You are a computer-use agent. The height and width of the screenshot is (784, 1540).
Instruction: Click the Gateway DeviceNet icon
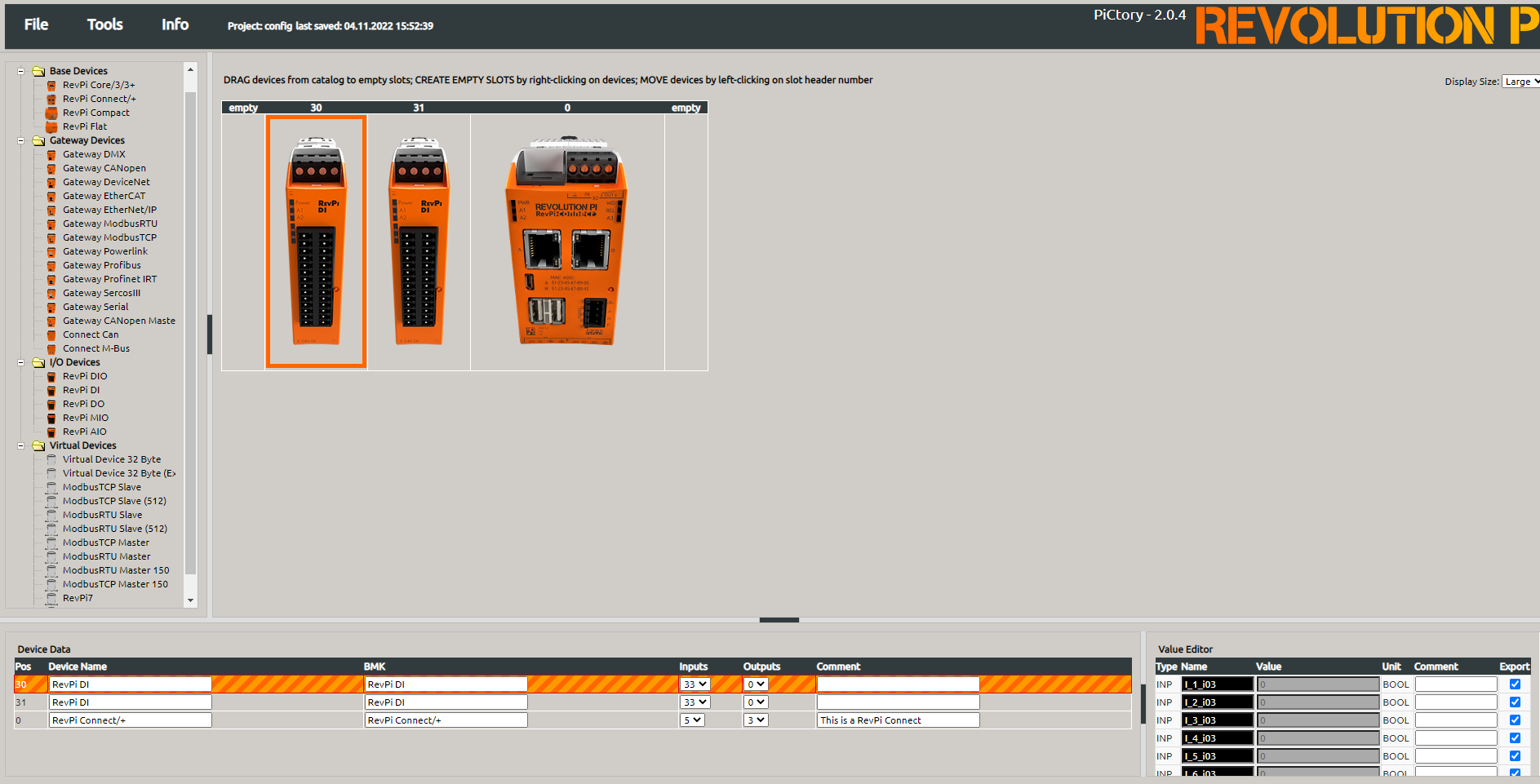pyautogui.click(x=51, y=182)
